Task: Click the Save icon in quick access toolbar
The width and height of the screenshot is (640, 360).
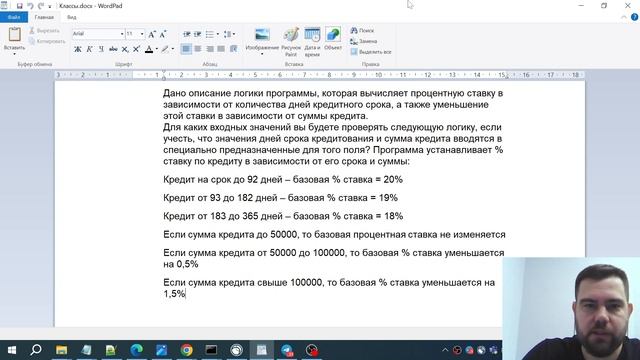Action: pyautogui.click(x=19, y=6)
